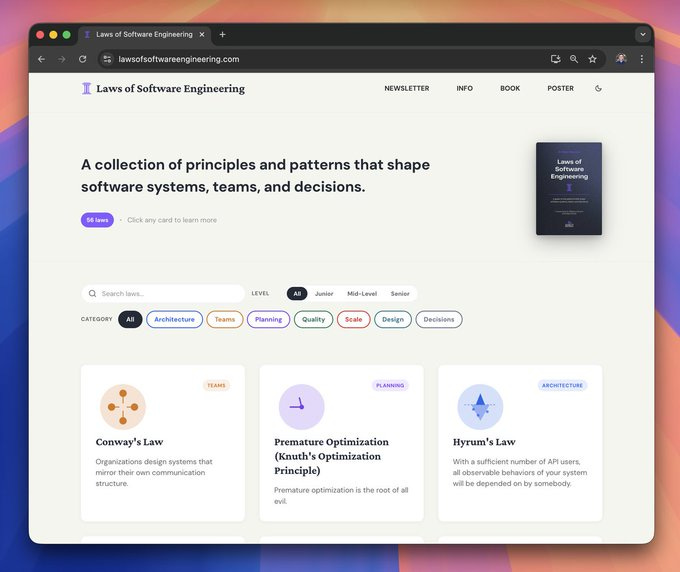Select the Laws of Software Engineering browser tab
This screenshot has height=572, width=680.
(144, 34)
